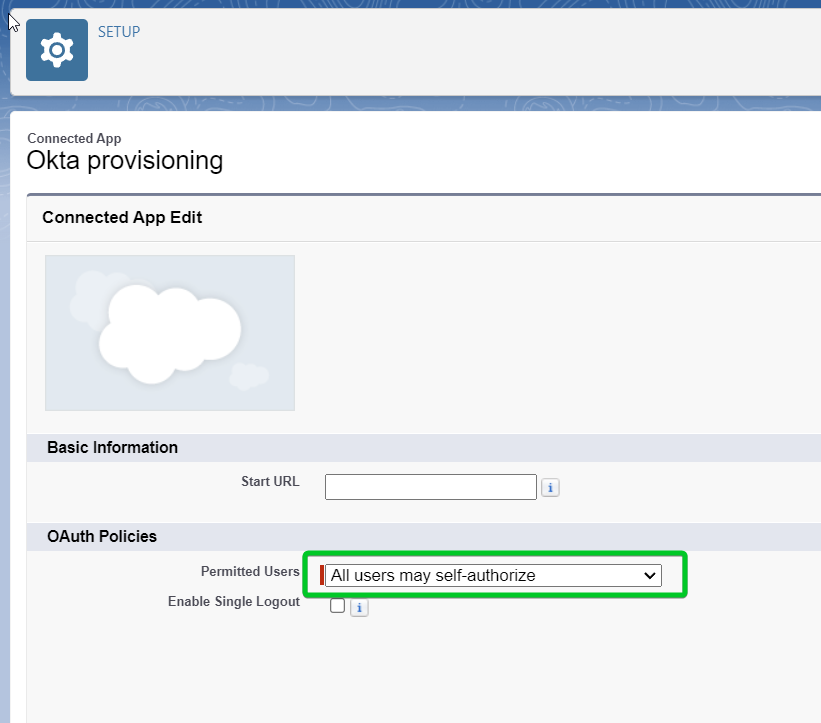
Task: Enable the Single Logout checkbox
Action: pos(338,606)
